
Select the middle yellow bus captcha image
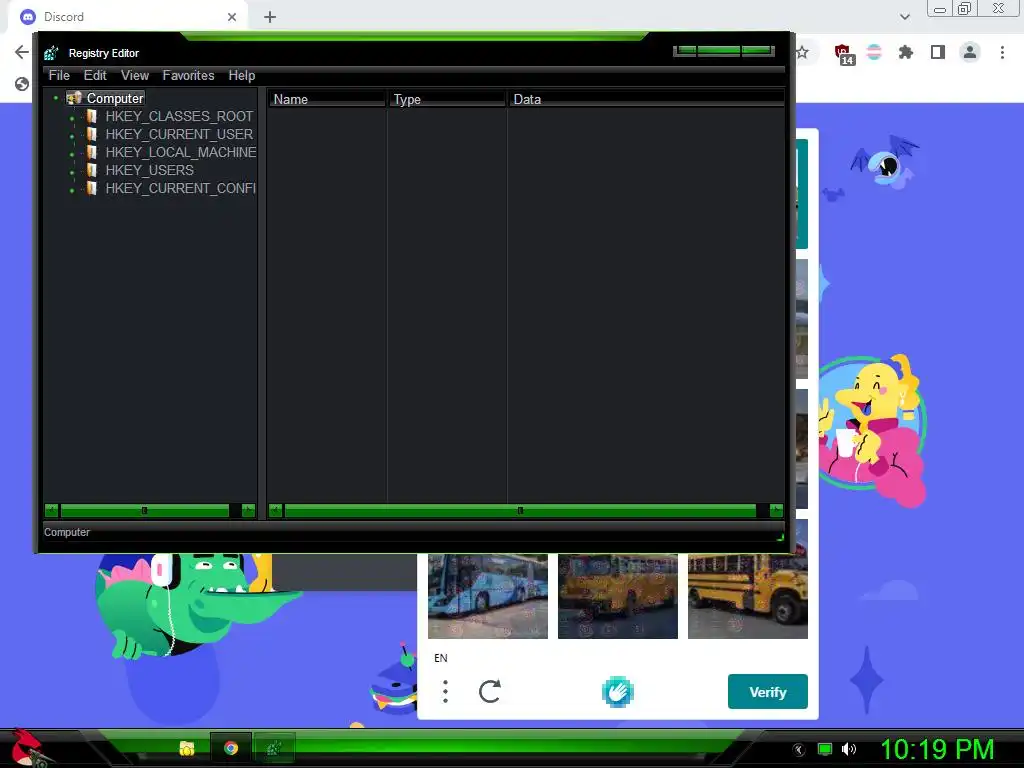(618, 596)
